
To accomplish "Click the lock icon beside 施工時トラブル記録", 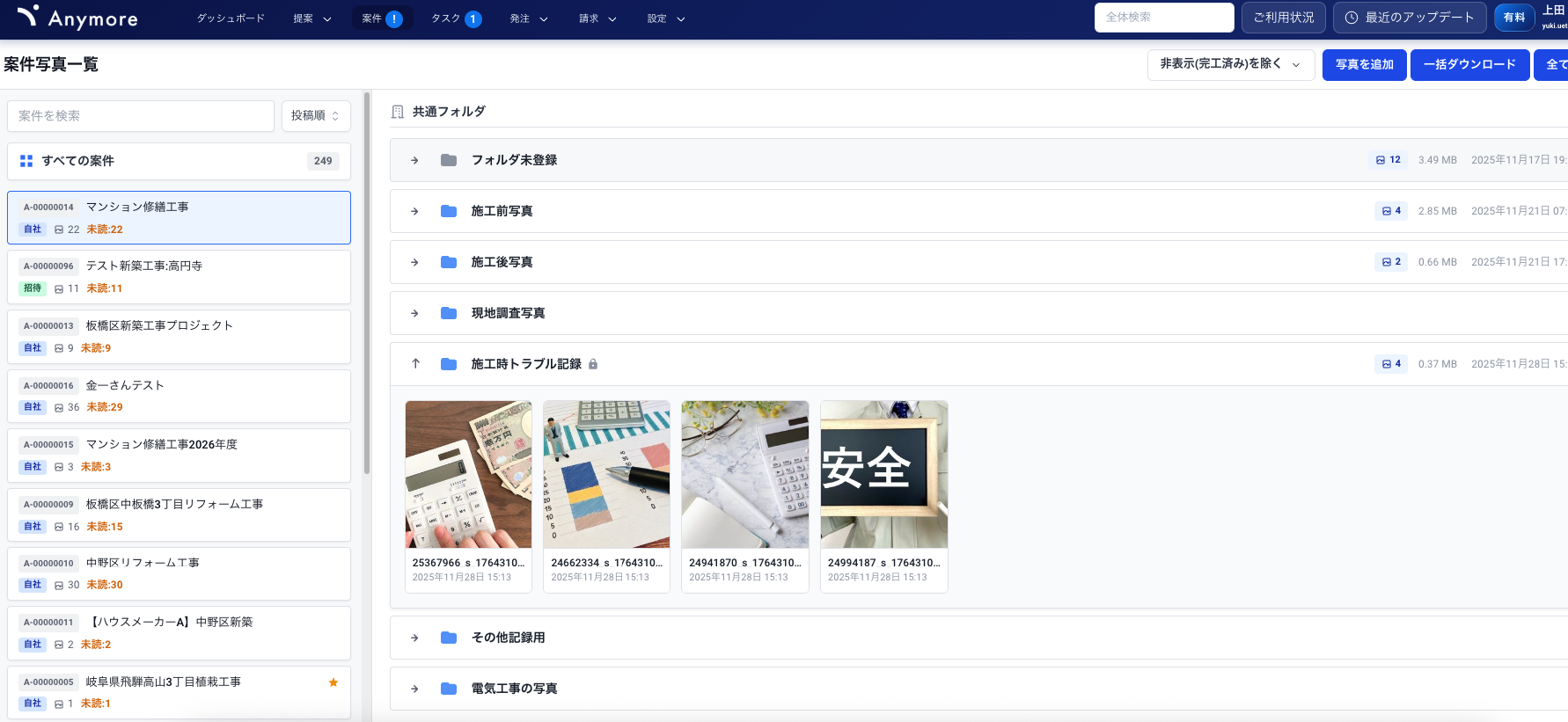I will click(593, 364).
